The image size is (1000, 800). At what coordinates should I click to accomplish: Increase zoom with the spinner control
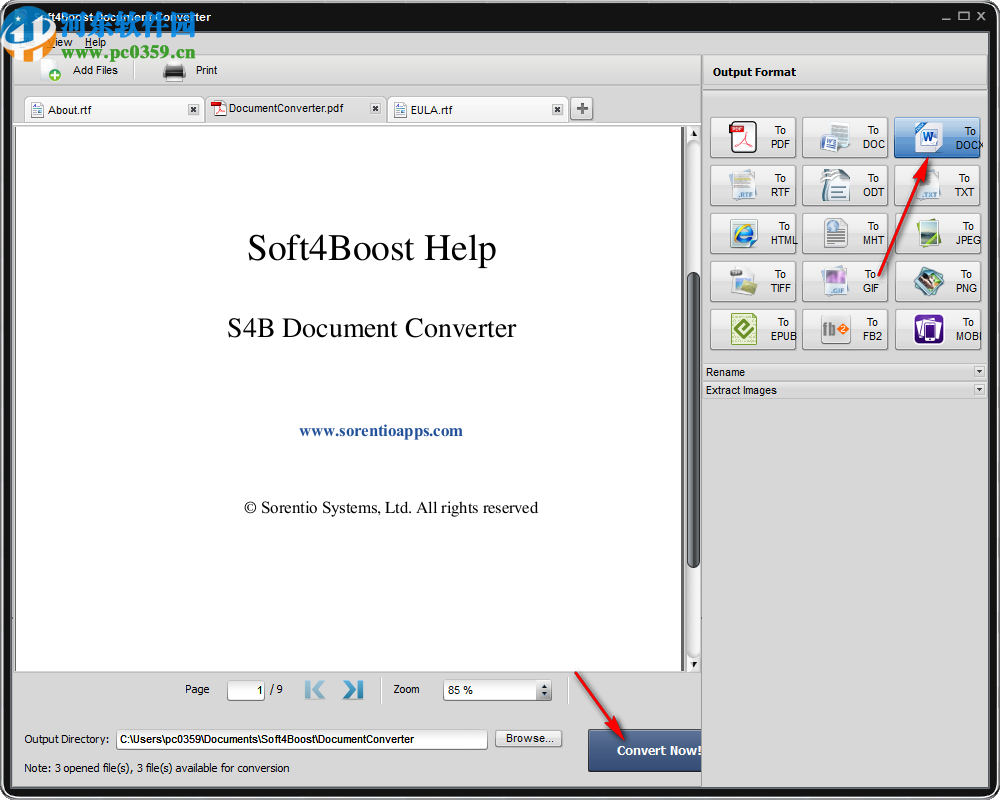543,685
